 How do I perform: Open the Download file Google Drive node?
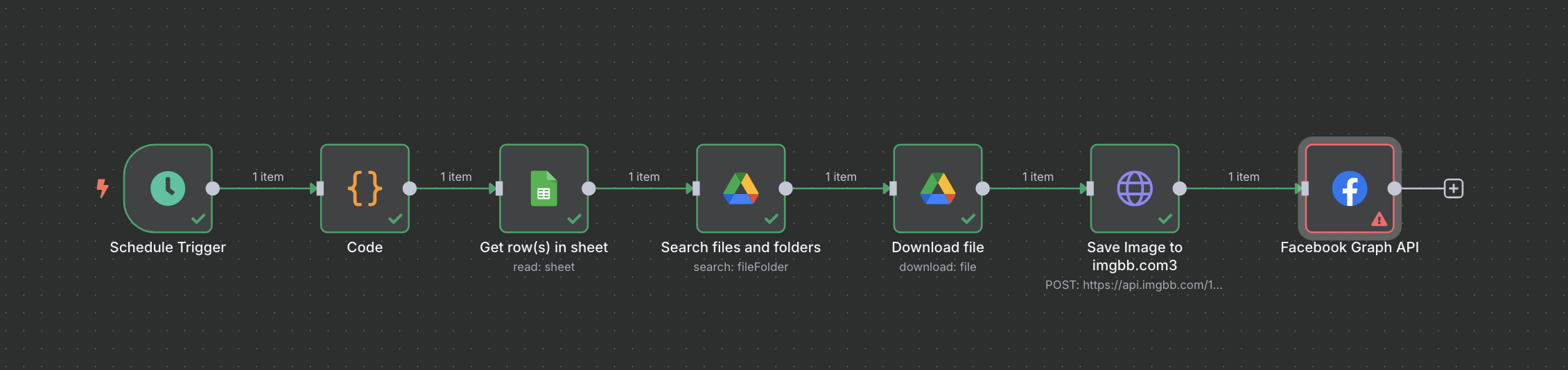937,188
